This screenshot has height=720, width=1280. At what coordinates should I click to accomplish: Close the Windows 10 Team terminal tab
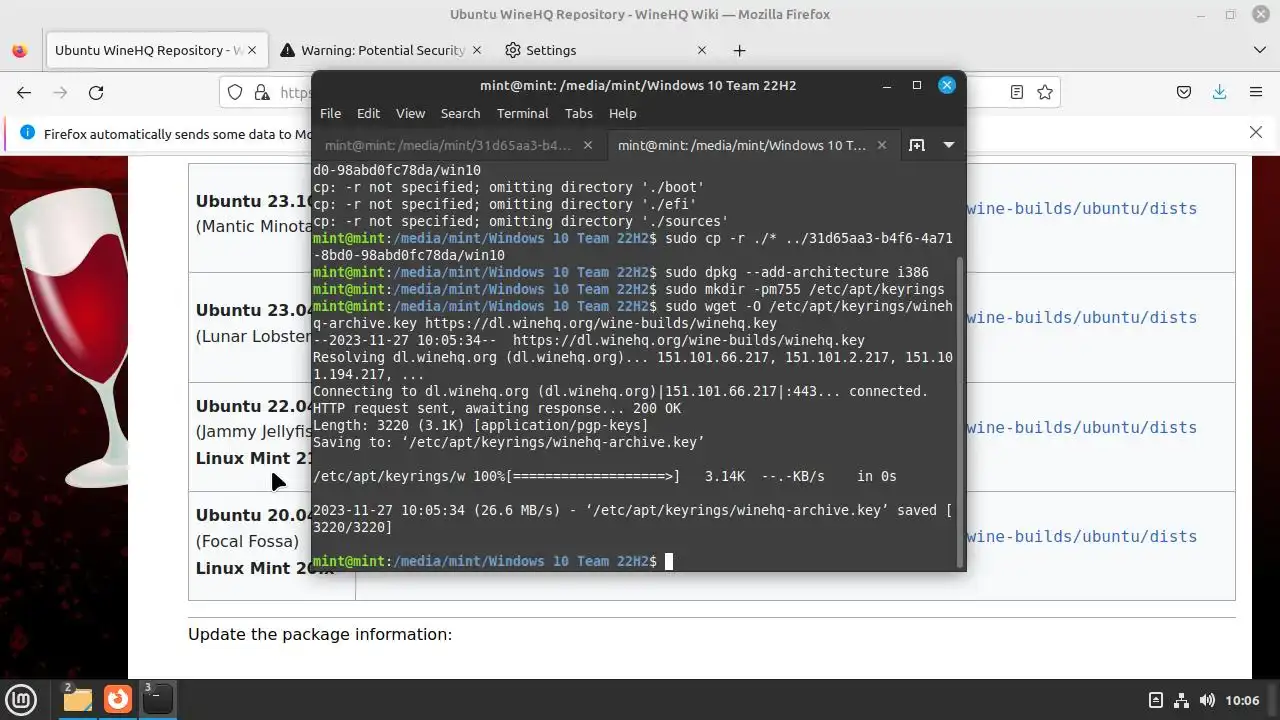click(x=881, y=145)
